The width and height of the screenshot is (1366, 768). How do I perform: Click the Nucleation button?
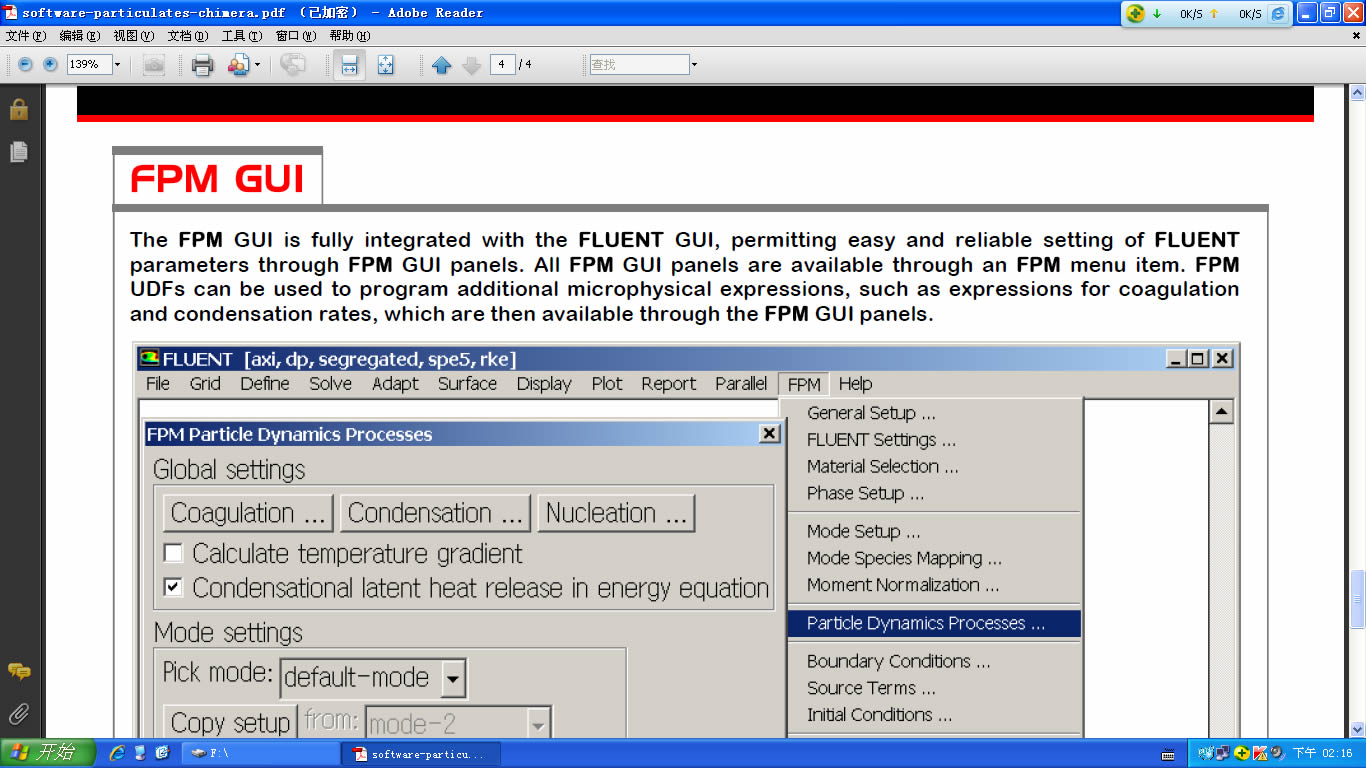coord(615,512)
